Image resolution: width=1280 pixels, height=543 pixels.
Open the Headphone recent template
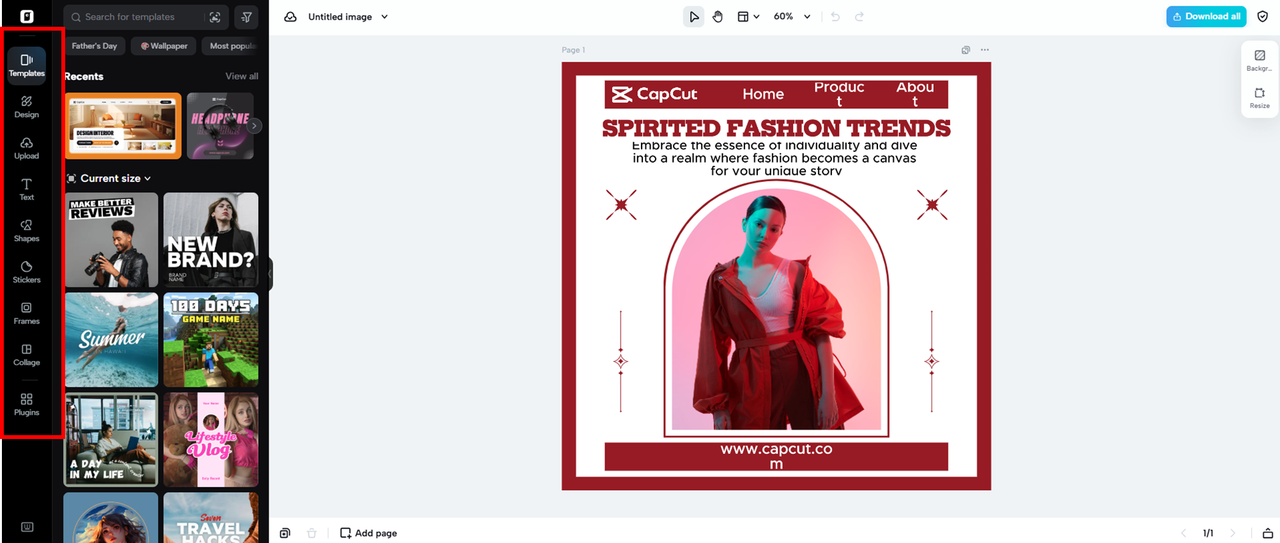click(220, 126)
